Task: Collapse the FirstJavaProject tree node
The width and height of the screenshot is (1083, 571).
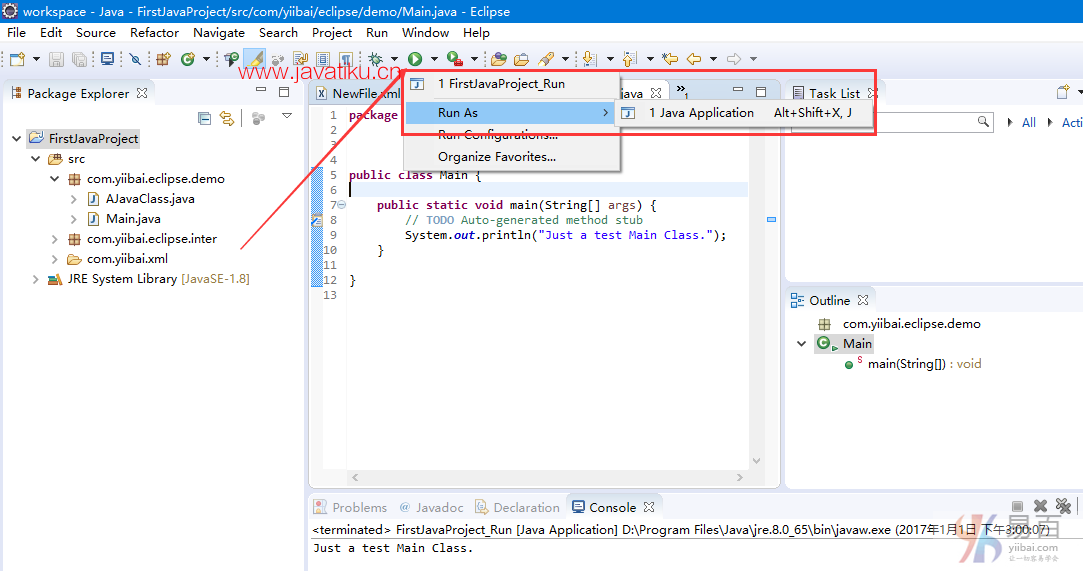Action: point(17,139)
